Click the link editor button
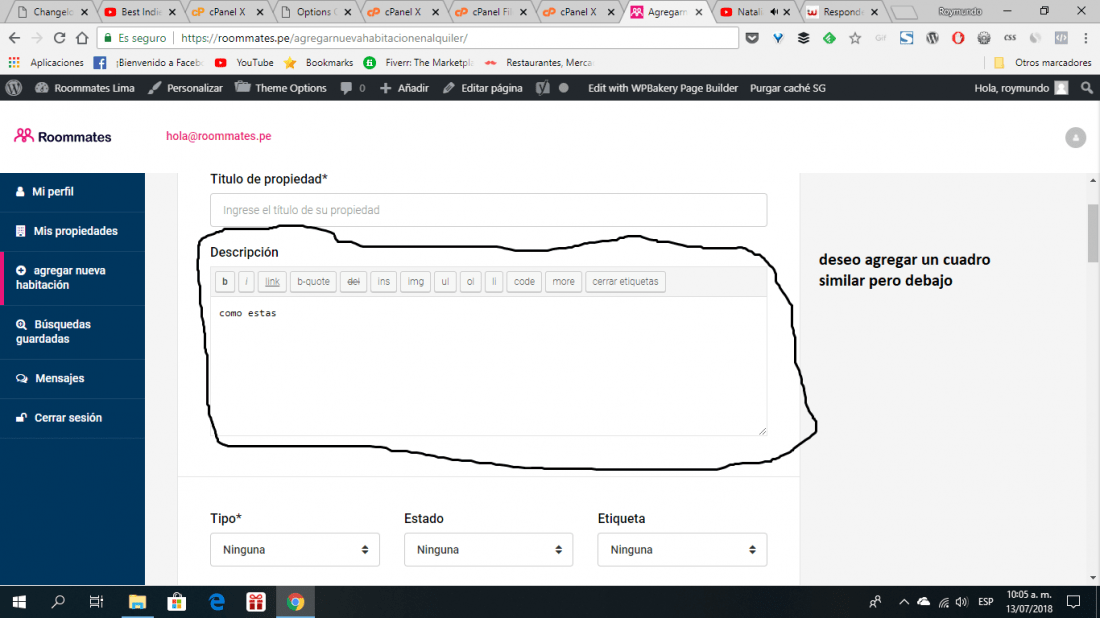Screen dimensions: 1100x618 pyautogui.click(x=272, y=281)
